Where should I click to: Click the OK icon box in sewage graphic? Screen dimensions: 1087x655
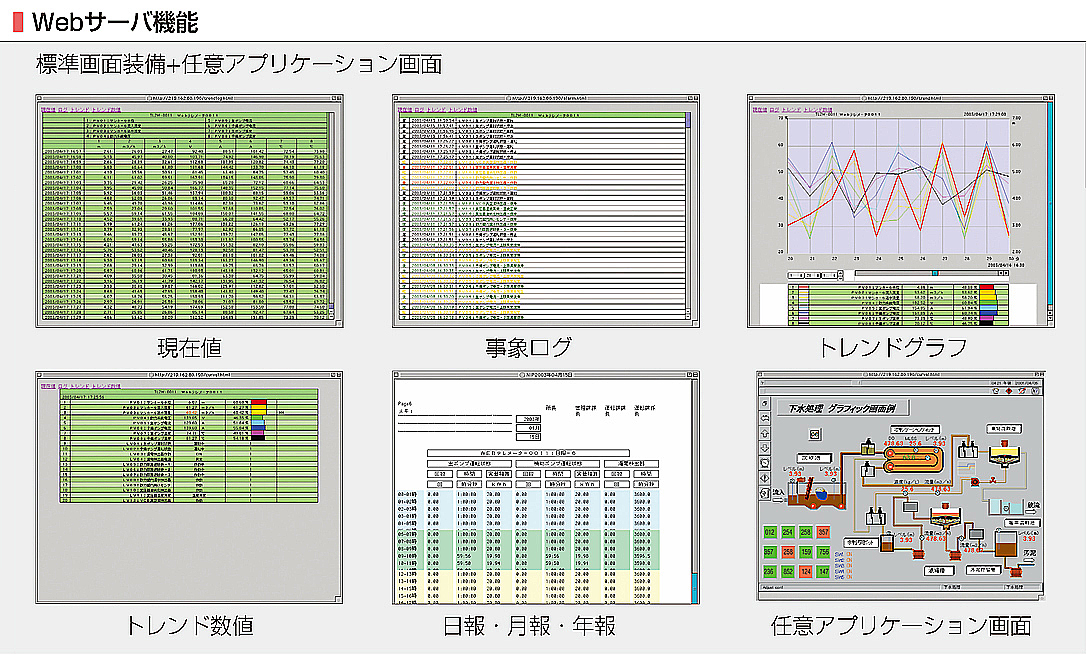[x=815, y=433]
